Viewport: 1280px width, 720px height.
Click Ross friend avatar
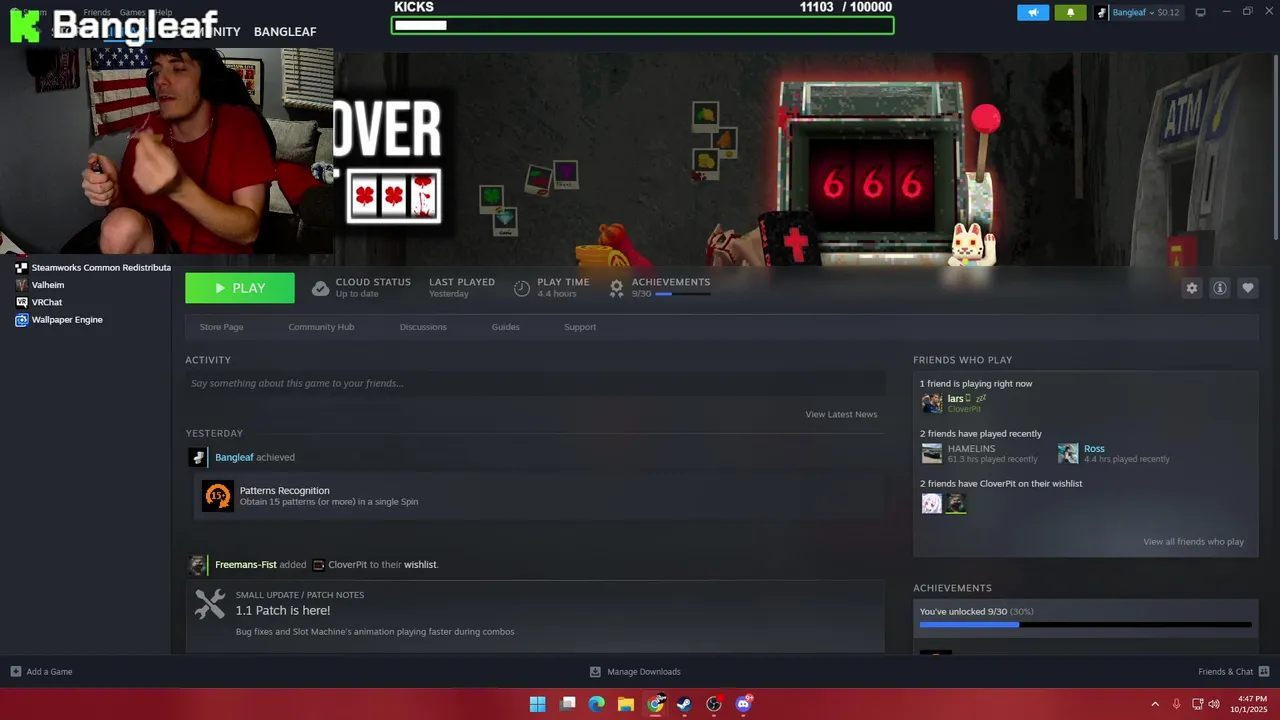point(1068,453)
